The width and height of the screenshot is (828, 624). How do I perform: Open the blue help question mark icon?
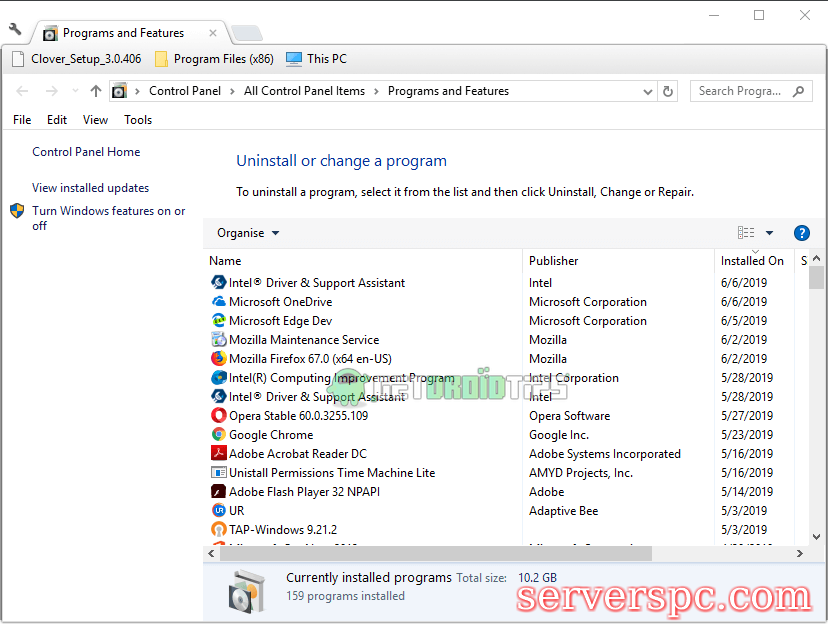(801, 233)
